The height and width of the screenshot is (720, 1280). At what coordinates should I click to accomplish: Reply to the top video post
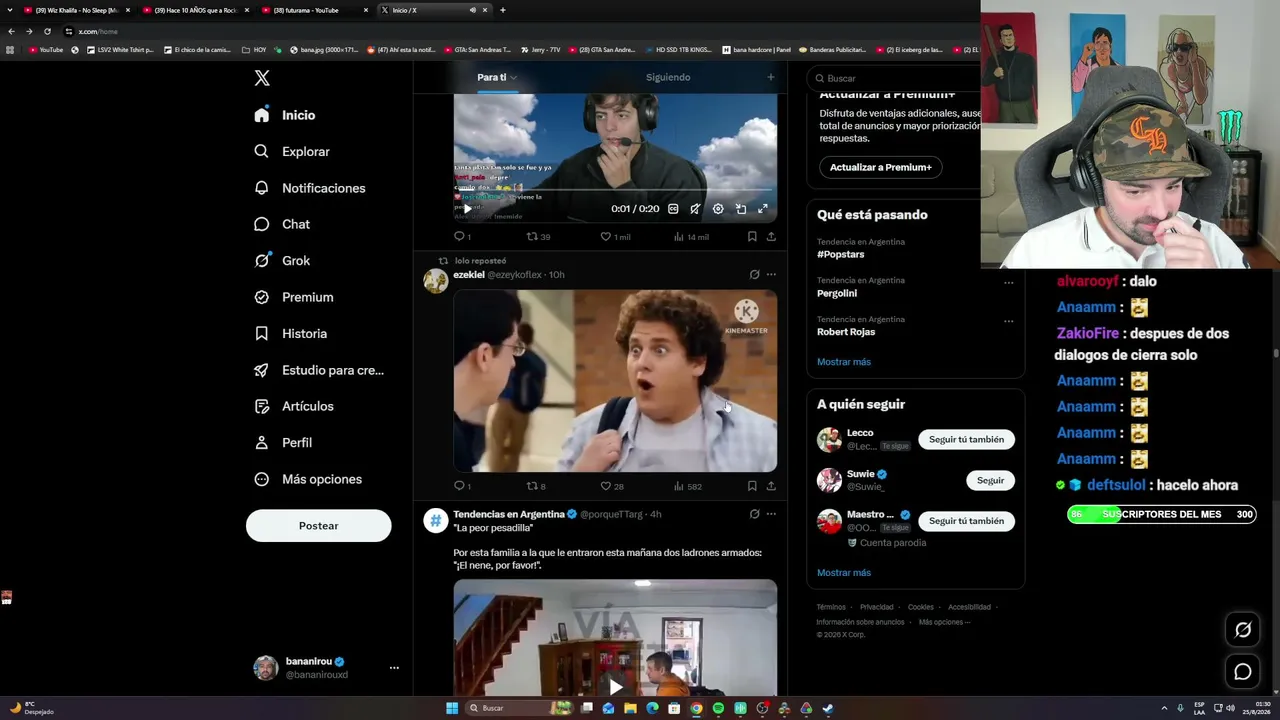(462, 237)
